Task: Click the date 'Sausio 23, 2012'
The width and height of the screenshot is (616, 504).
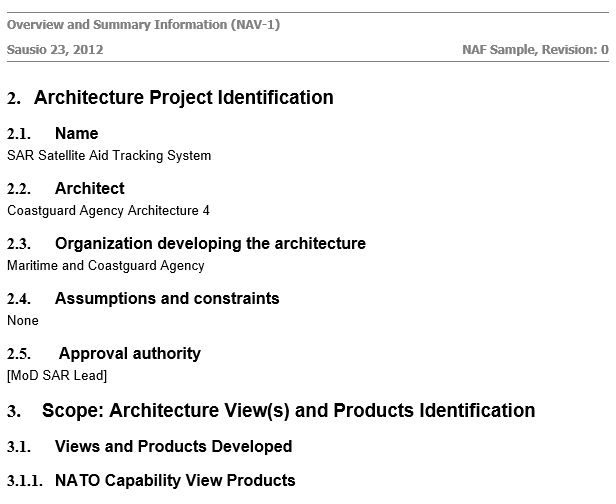Action: tap(55, 50)
